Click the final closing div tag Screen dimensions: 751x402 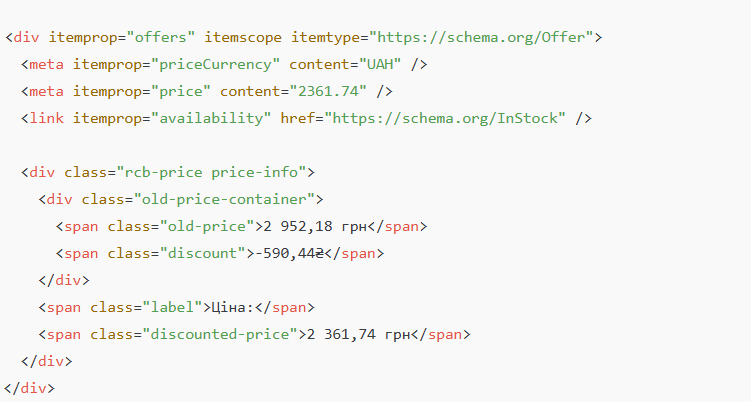pyautogui.click(x=29, y=388)
